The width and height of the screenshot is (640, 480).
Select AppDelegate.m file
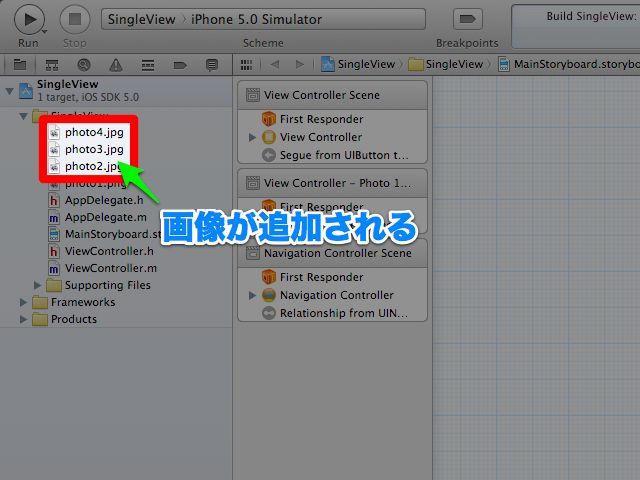(106, 217)
